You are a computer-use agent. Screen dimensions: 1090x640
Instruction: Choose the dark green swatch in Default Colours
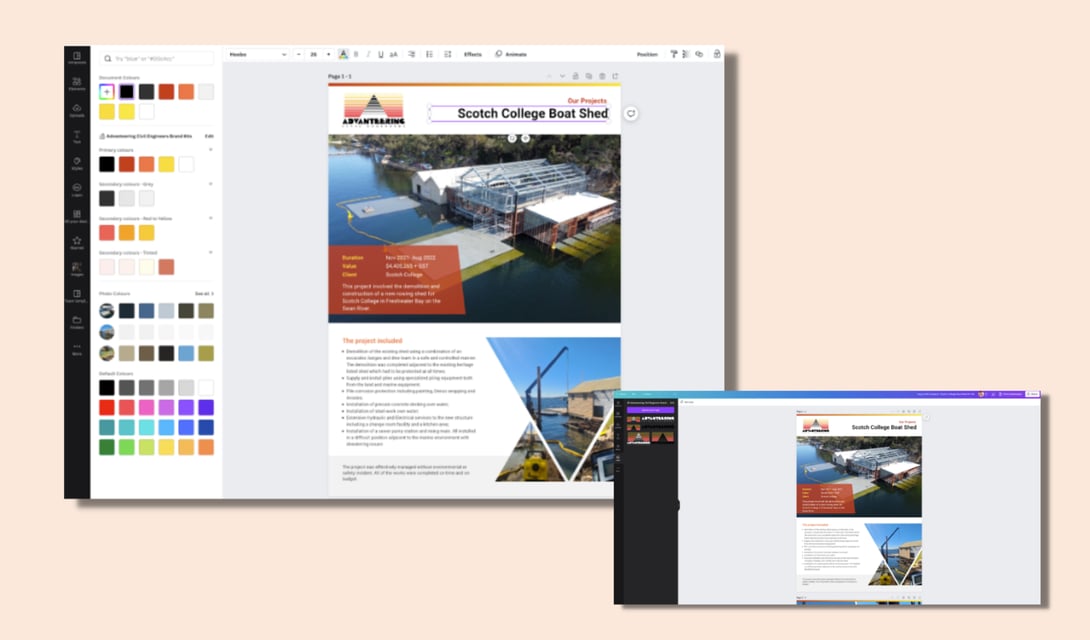tap(106, 447)
